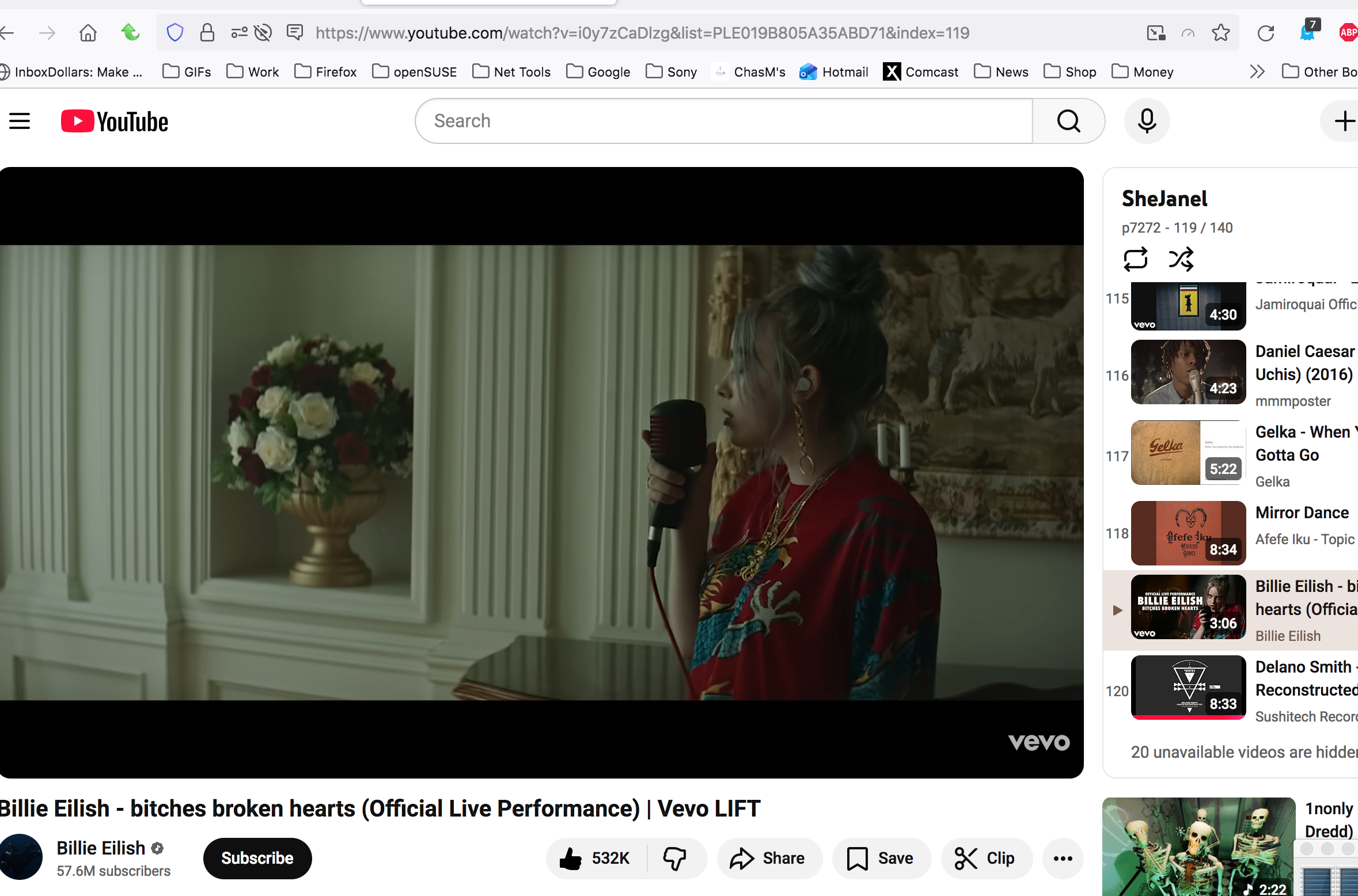Open the Net Tools bookmark folder

pos(511,72)
